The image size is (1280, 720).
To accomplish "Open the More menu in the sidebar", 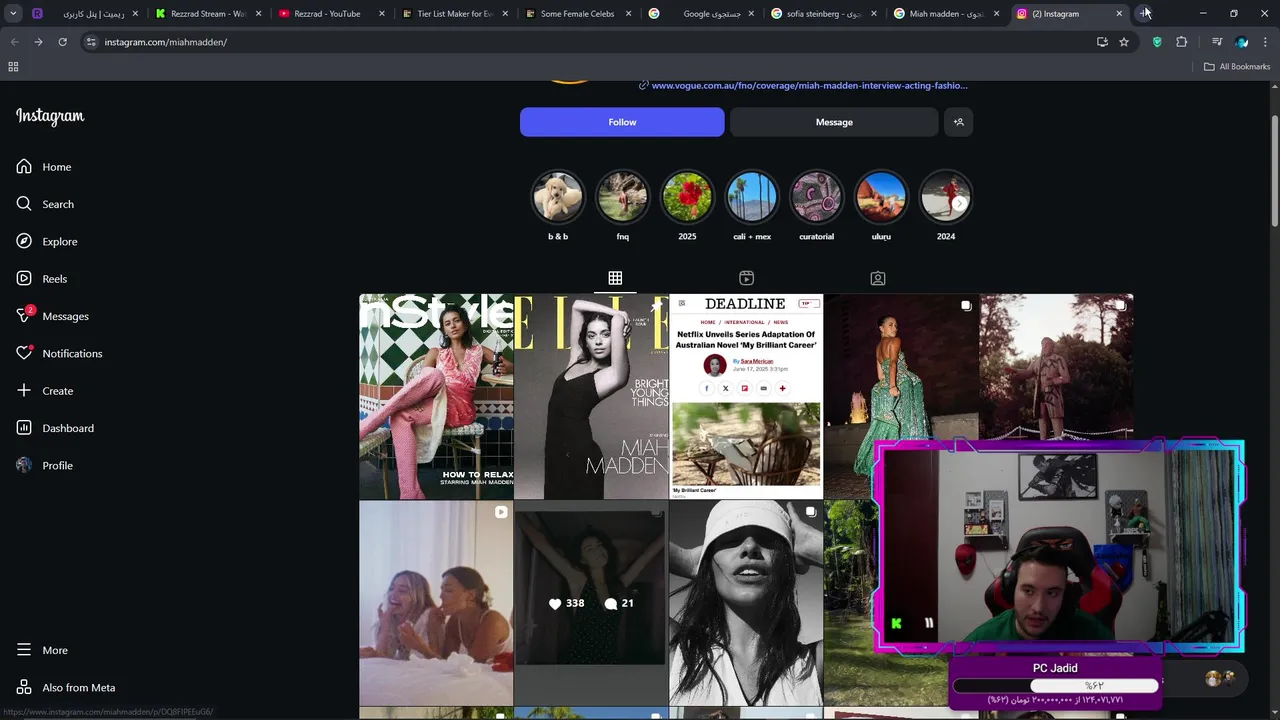I will pos(42,650).
